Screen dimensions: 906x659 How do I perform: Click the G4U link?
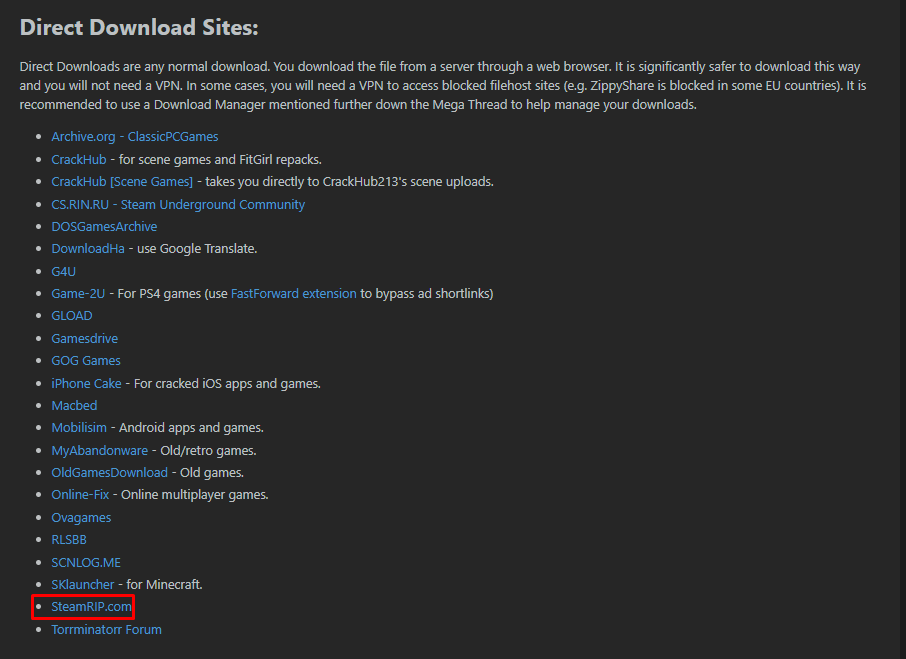pos(63,271)
